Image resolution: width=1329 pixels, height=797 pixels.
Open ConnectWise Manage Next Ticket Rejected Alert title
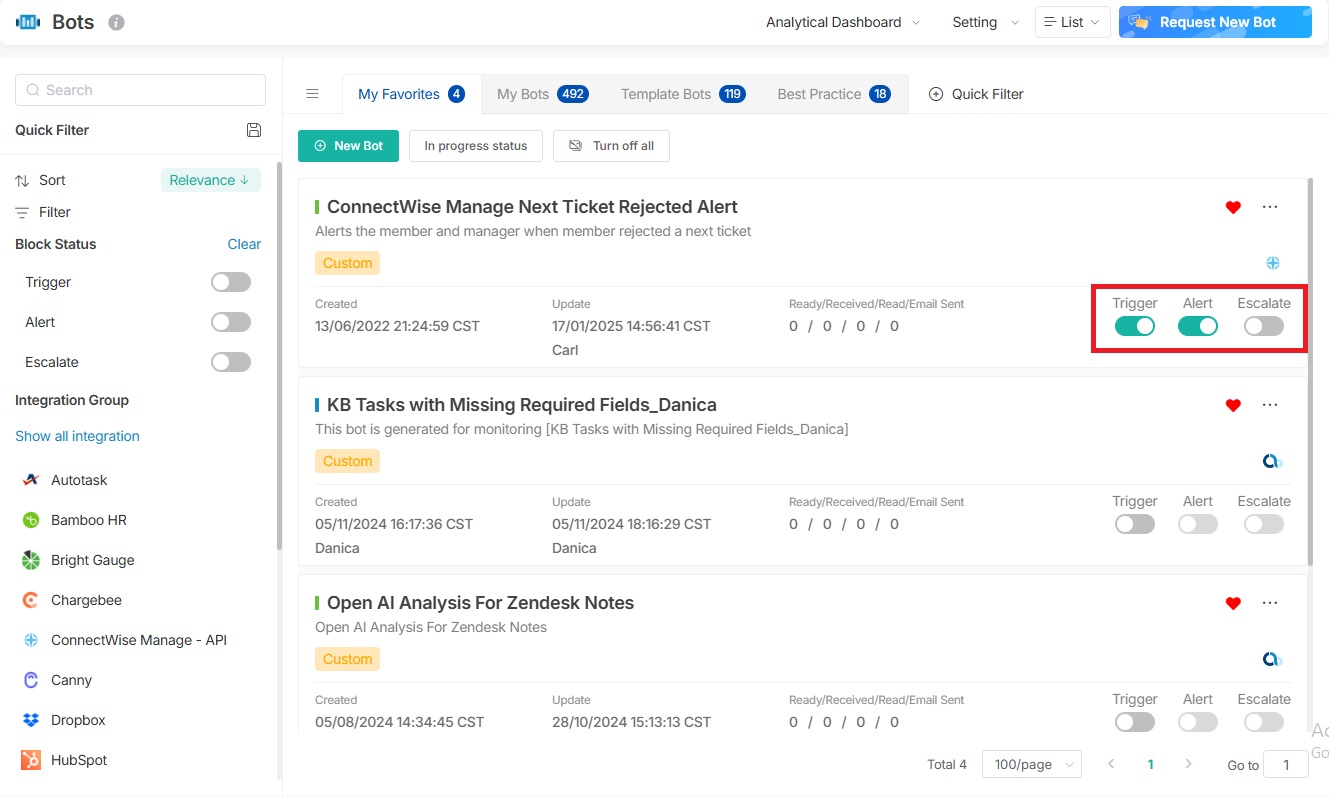tap(532, 207)
